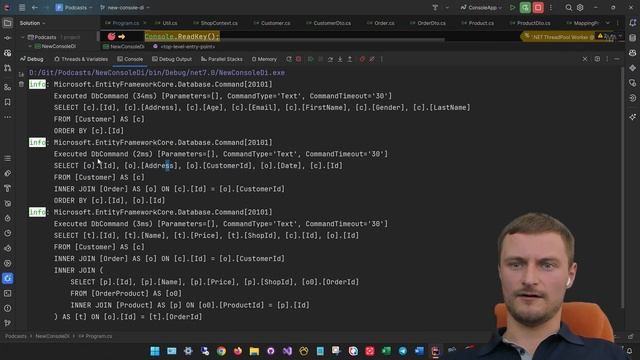Screen dimensions: 640x360
Task: Click the NewConsoleDi.exe path link
Action: point(157,73)
